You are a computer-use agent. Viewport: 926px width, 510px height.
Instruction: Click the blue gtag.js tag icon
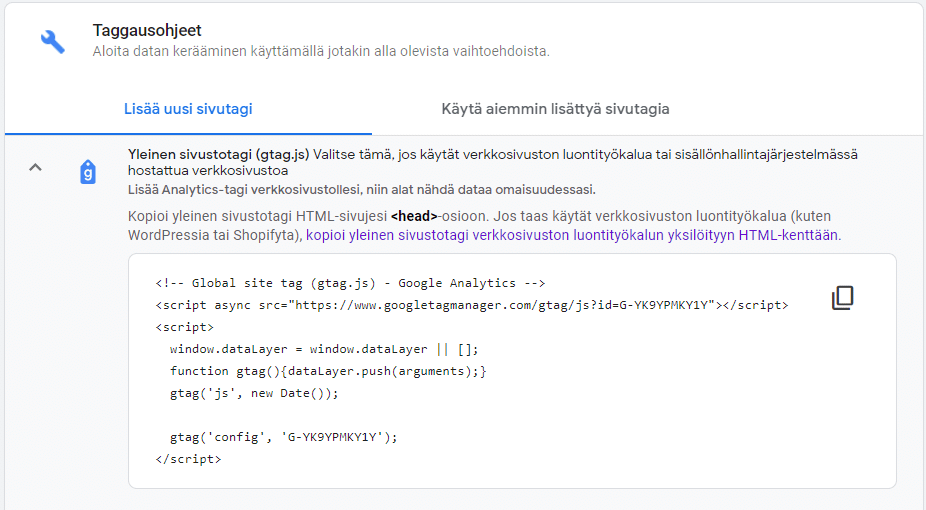click(88, 172)
